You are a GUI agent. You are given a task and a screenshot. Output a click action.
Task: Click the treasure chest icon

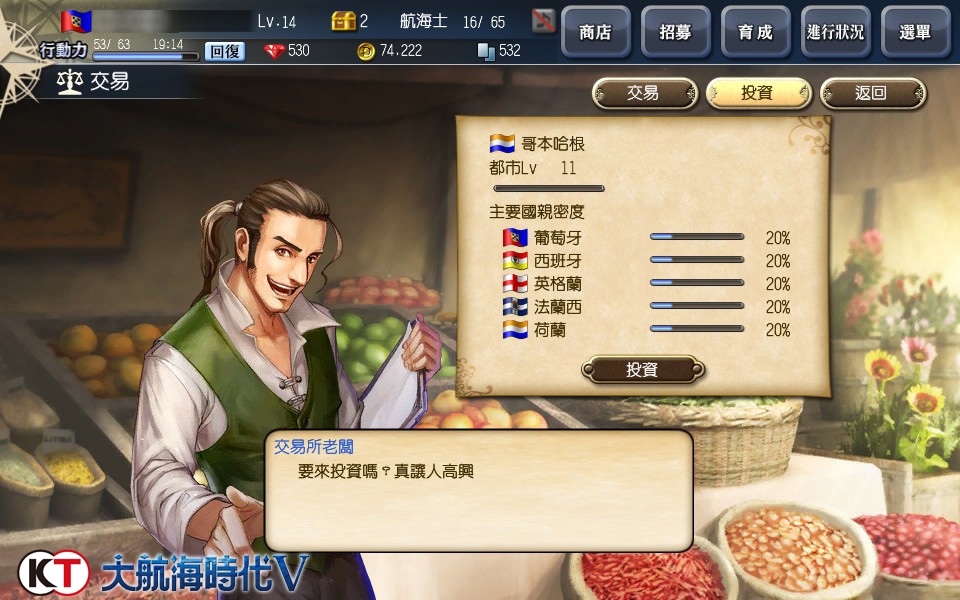pos(343,21)
